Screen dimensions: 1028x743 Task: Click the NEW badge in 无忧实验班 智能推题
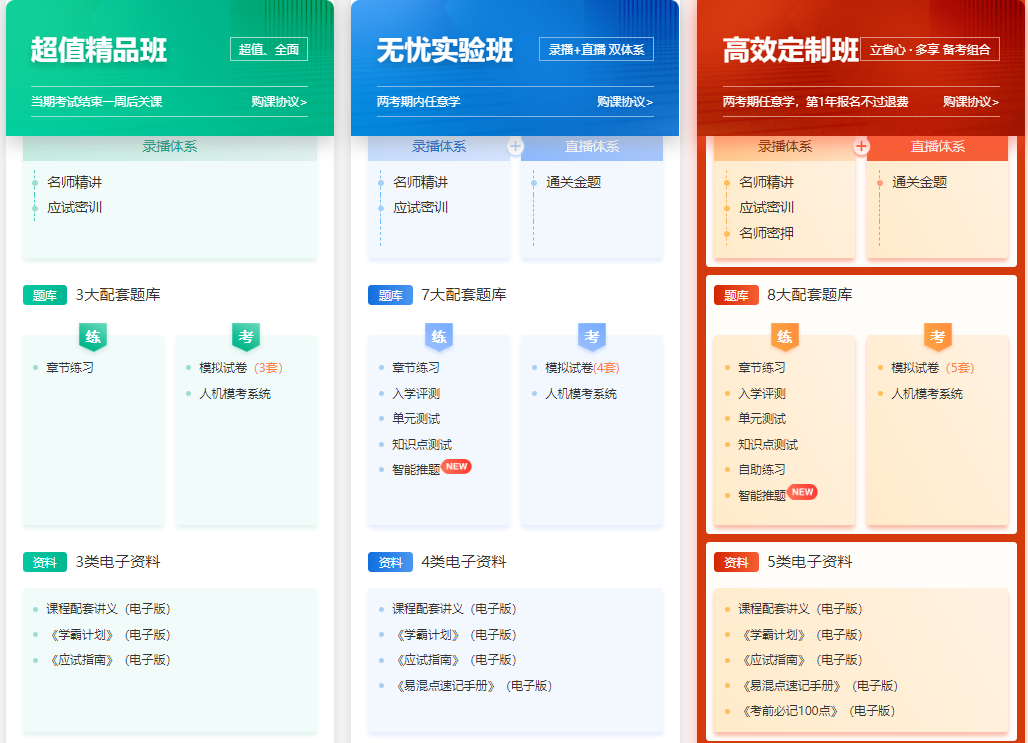pyautogui.click(x=457, y=466)
